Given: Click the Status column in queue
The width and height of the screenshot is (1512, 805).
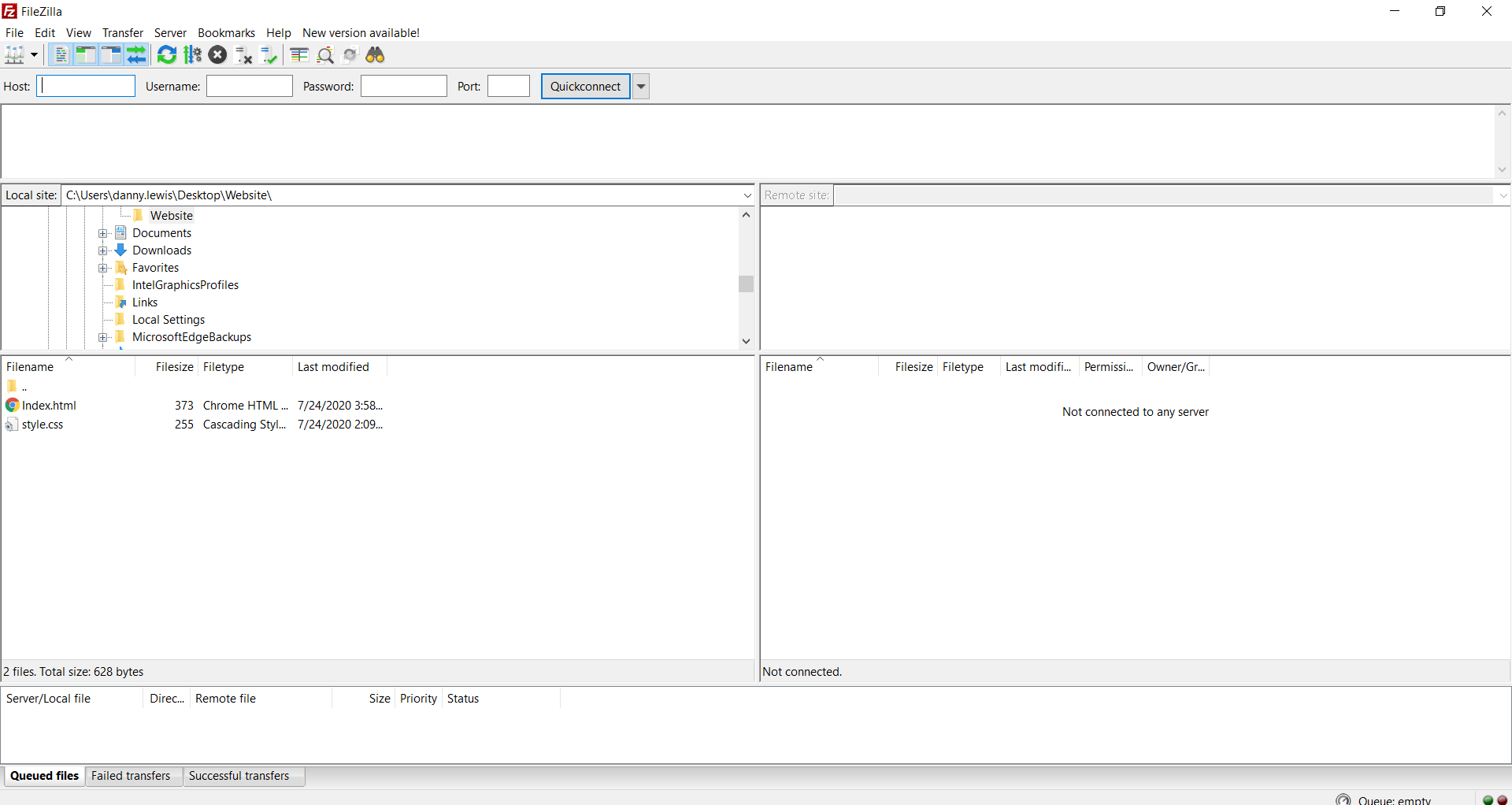Looking at the screenshot, I should 501,699.
